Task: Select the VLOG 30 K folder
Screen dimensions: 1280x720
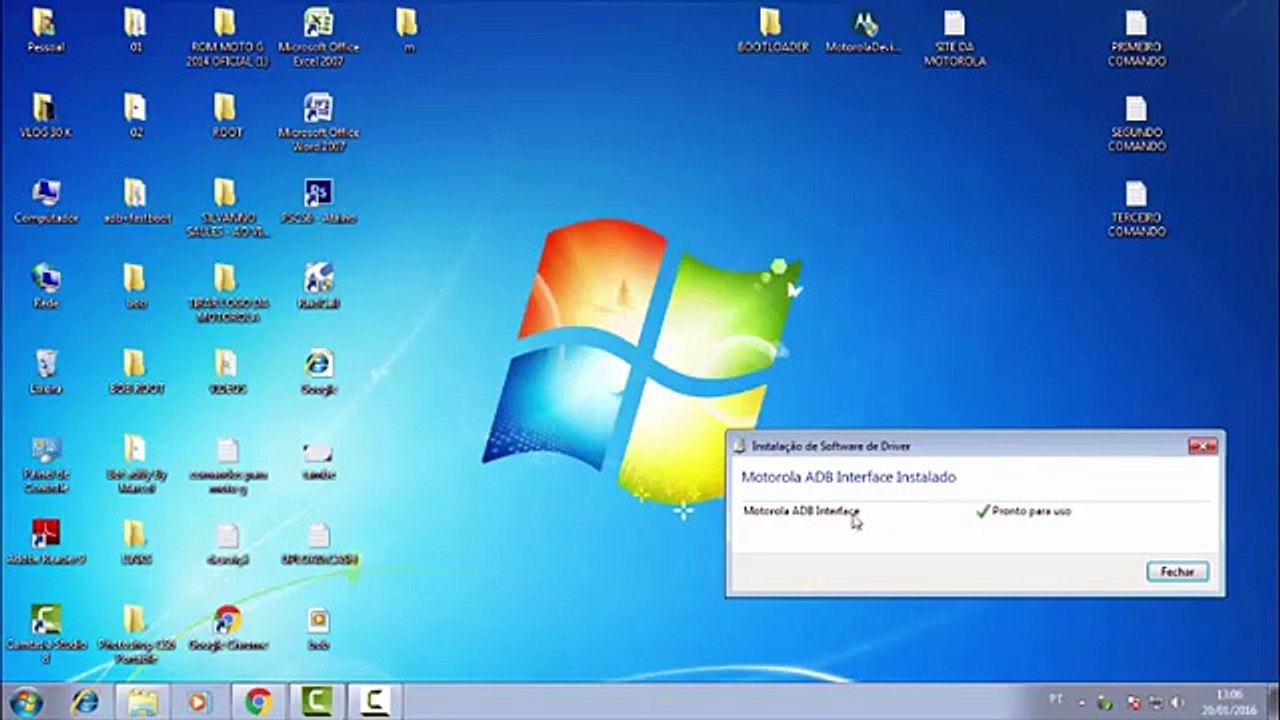Action: 46,116
